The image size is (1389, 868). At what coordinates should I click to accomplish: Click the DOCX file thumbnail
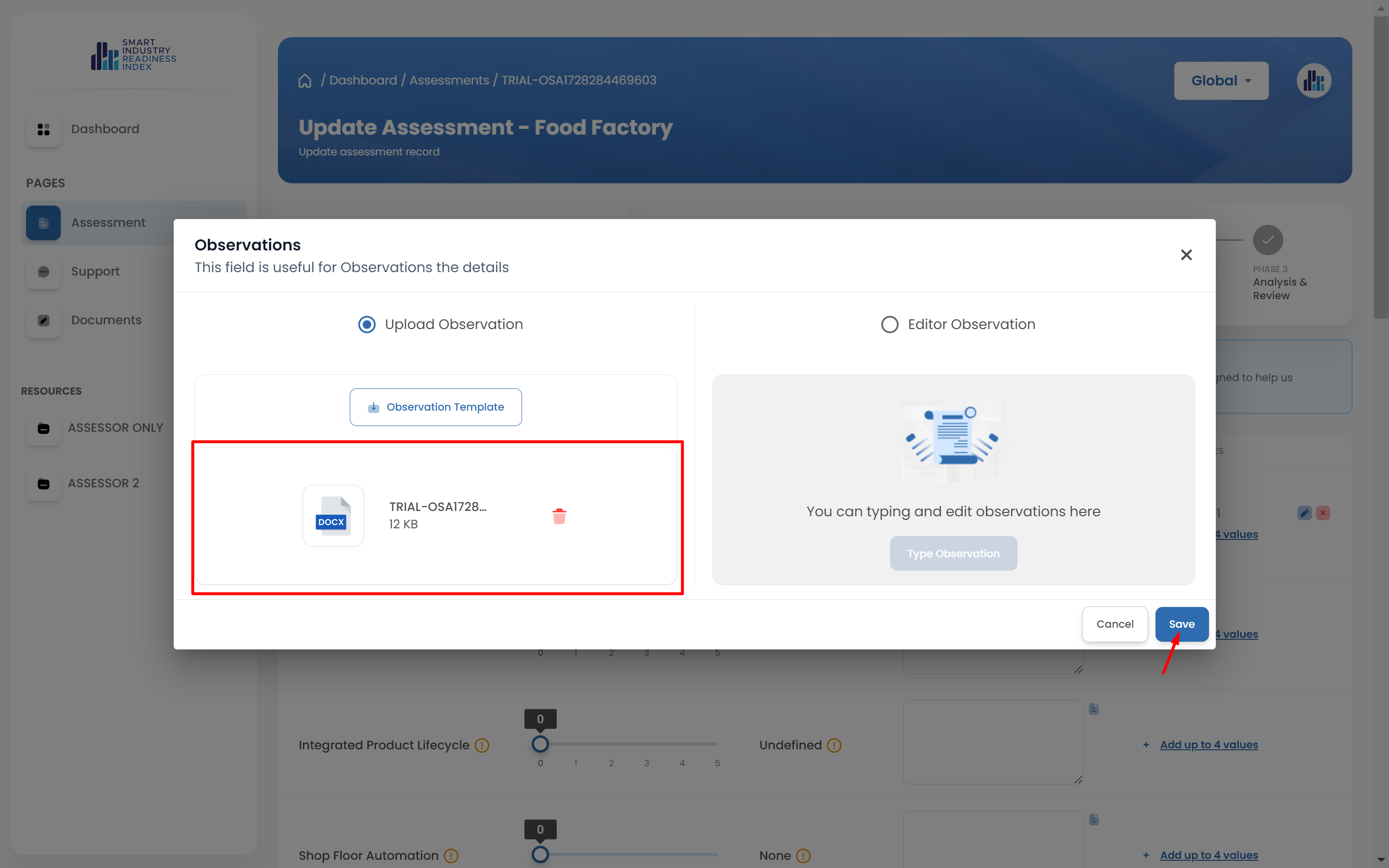point(333,515)
